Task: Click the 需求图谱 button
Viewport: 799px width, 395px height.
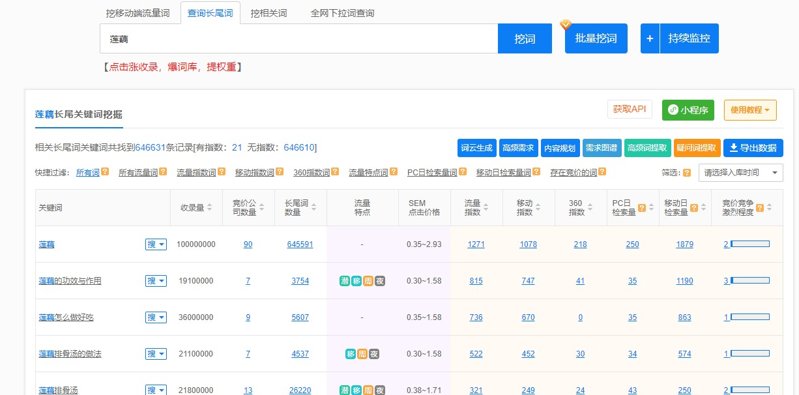Action: (602, 148)
